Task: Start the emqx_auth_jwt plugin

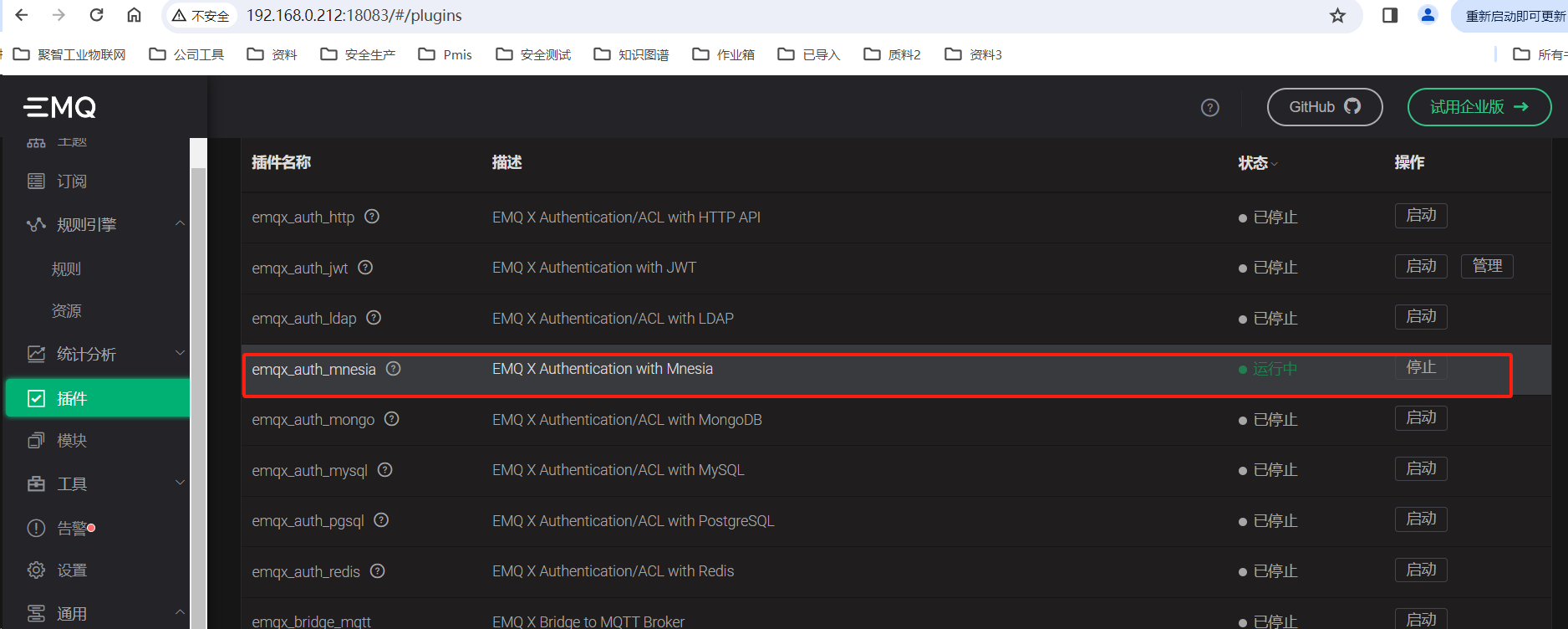Action: click(x=1421, y=266)
